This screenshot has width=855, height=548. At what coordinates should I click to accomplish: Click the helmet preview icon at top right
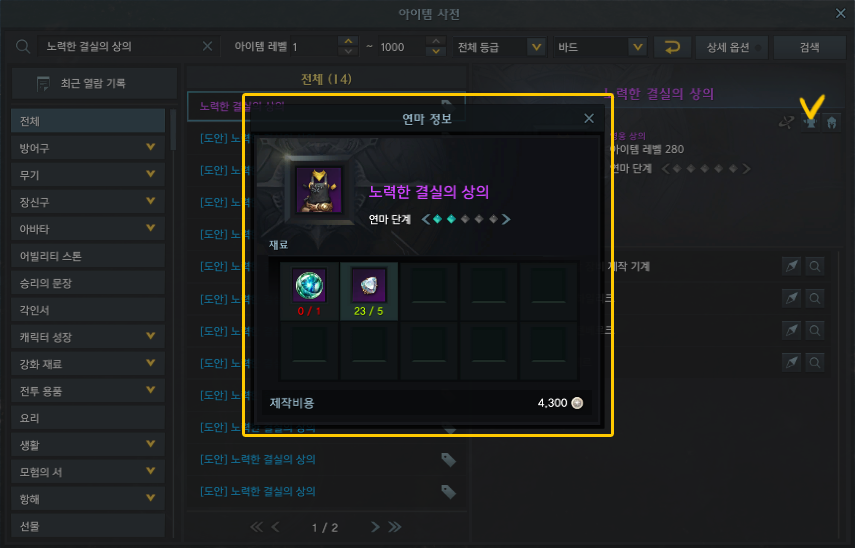832,122
